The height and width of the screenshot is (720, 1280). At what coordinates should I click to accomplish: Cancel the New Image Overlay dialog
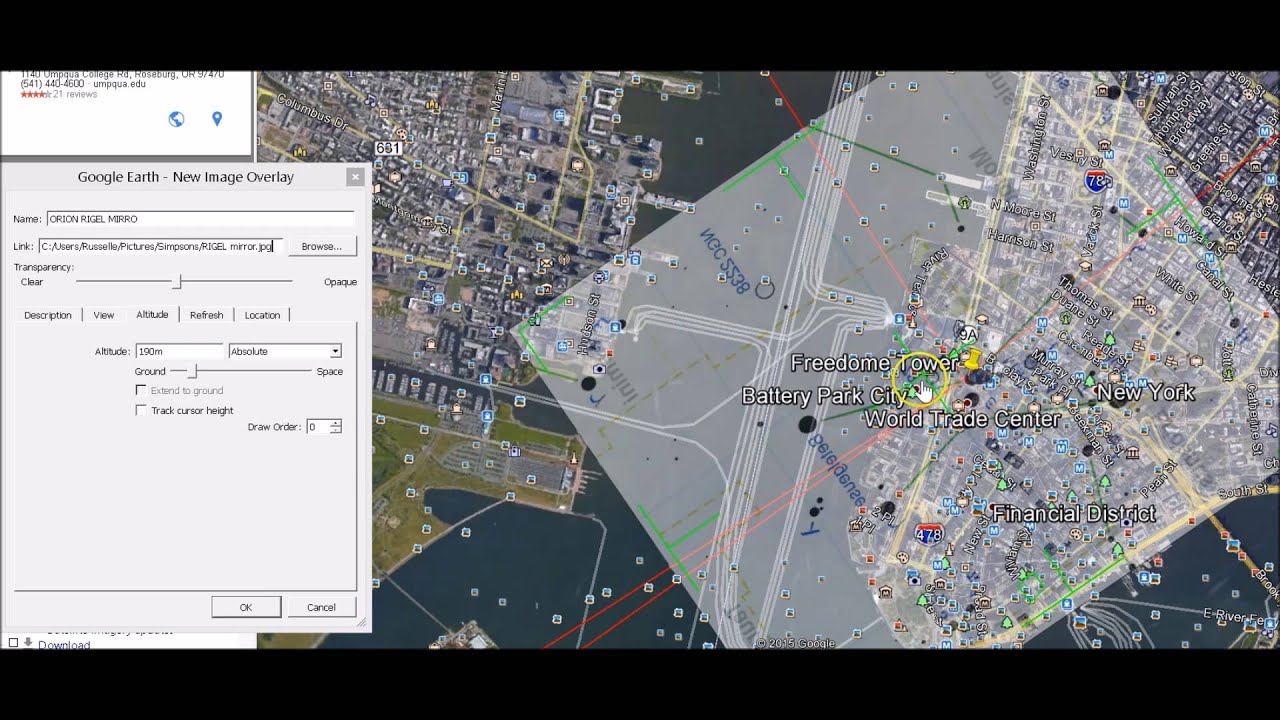click(321, 607)
